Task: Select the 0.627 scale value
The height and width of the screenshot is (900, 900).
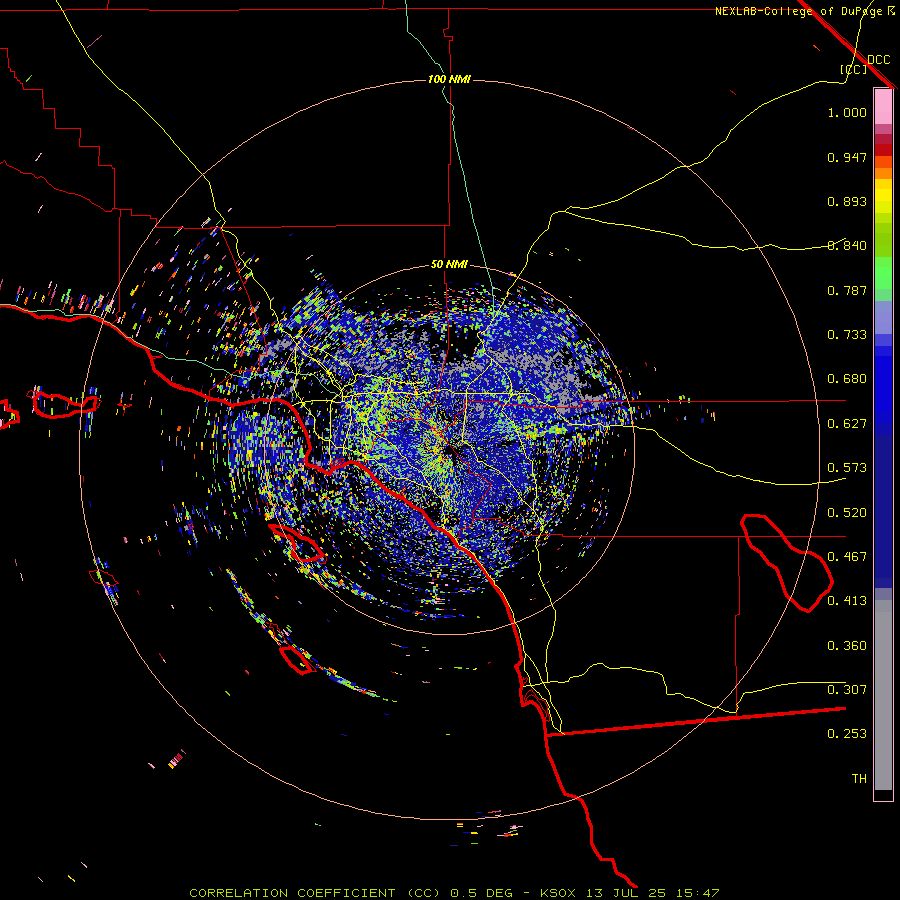Action: (847, 424)
